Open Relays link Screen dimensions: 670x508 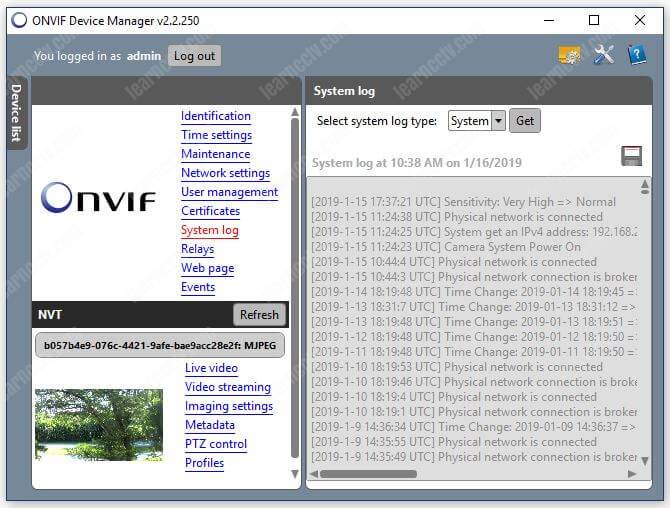point(197,249)
